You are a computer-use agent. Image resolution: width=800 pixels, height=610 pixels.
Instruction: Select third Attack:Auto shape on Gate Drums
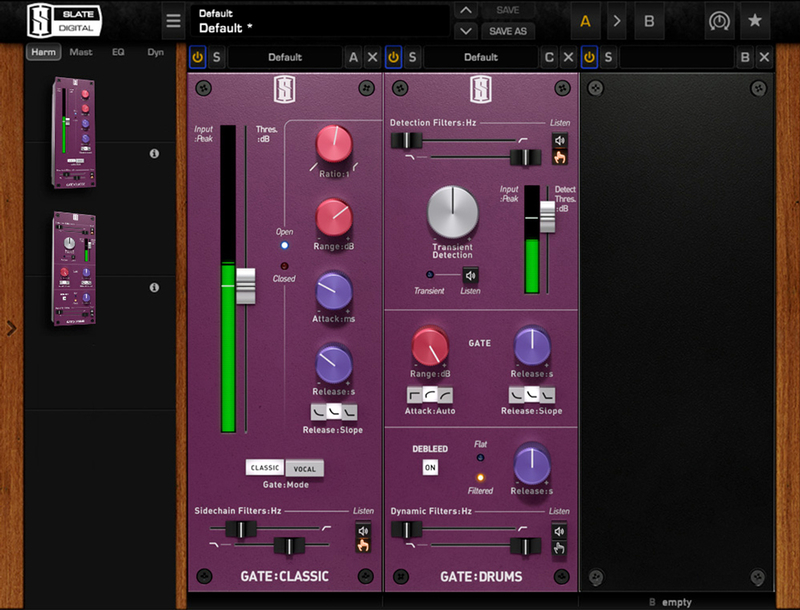click(445, 395)
